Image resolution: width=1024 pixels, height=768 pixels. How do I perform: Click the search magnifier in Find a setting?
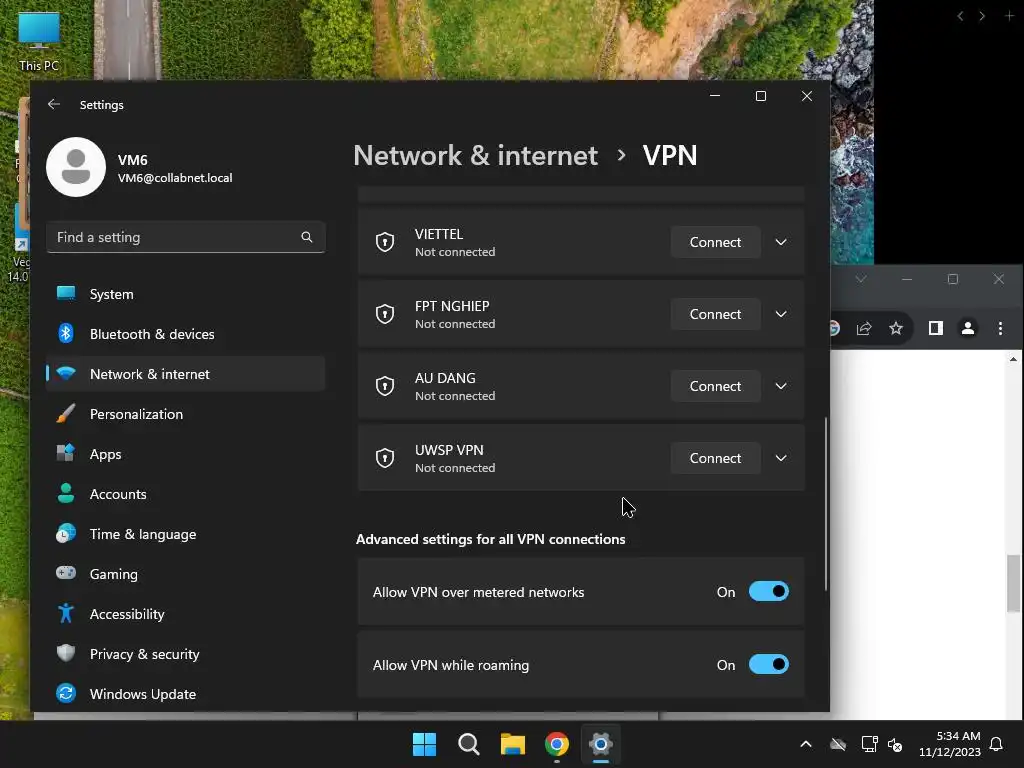coord(306,237)
